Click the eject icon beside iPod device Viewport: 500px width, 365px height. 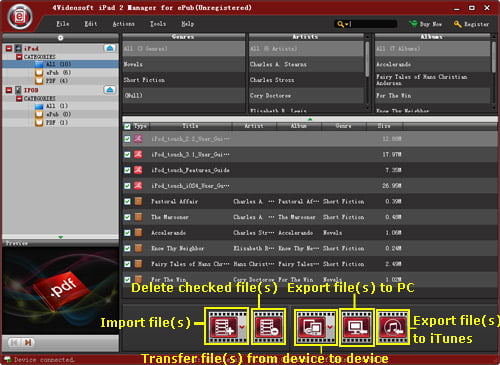[110, 90]
